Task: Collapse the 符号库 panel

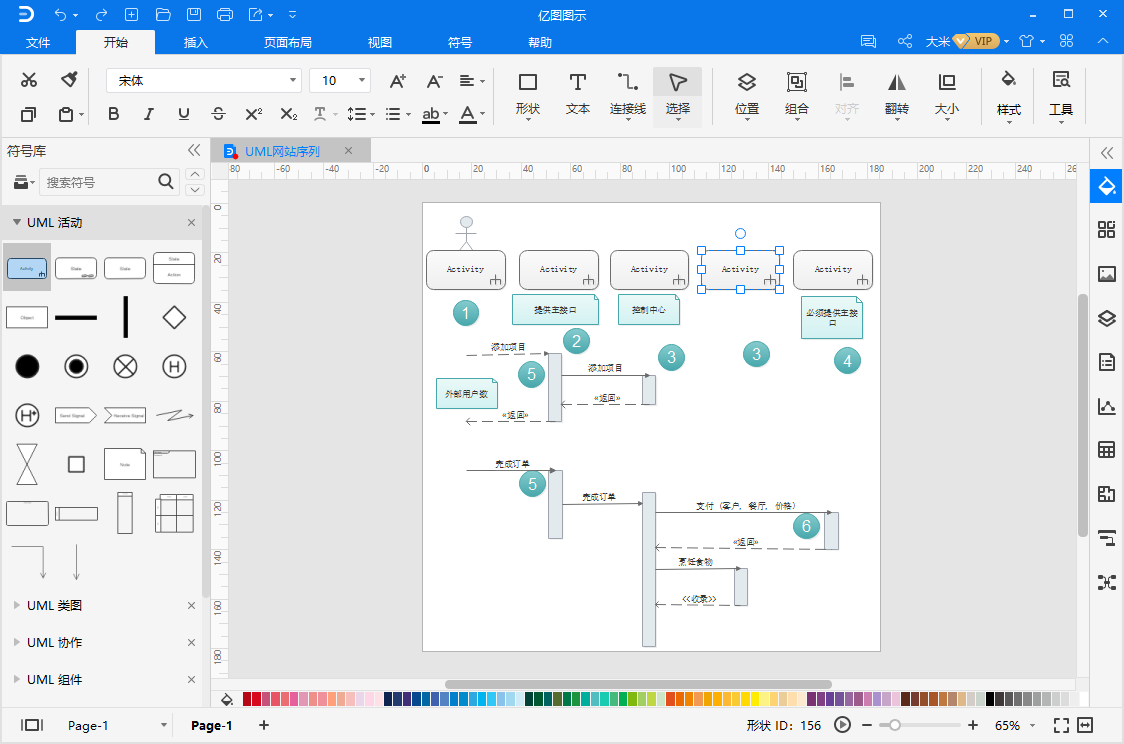Action: [194, 150]
